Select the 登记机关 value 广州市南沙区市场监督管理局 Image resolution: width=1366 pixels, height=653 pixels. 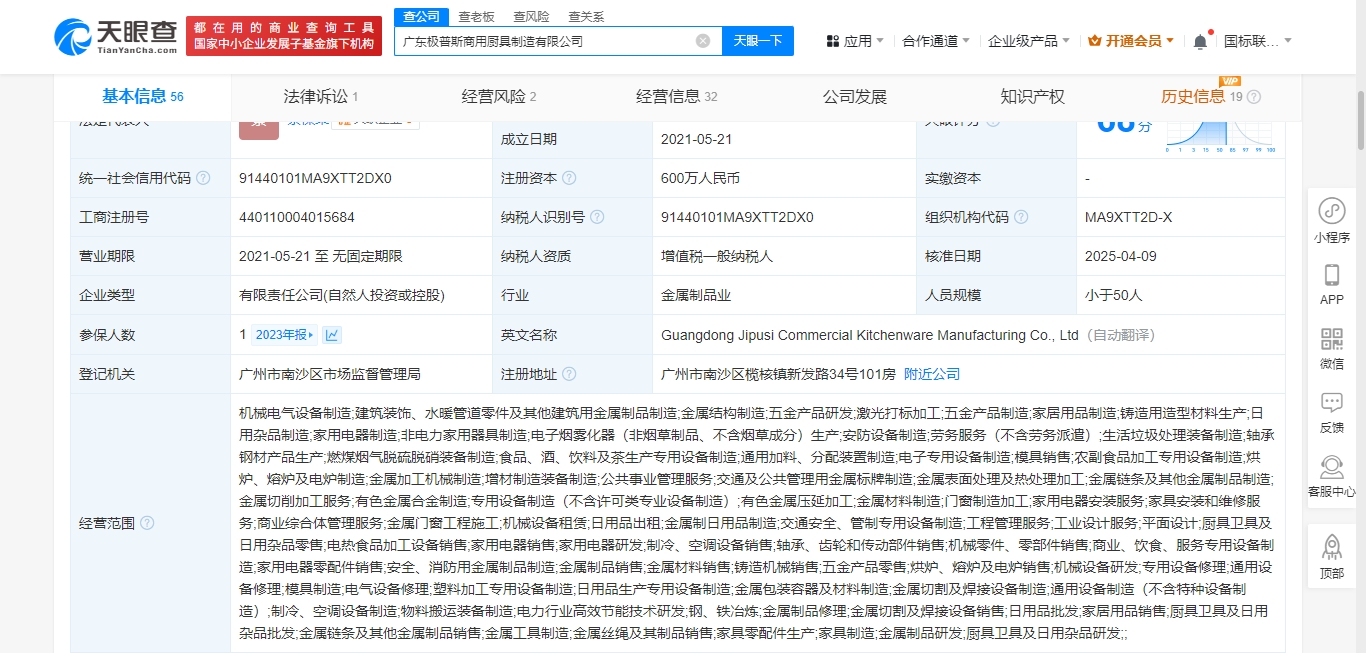[330, 374]
